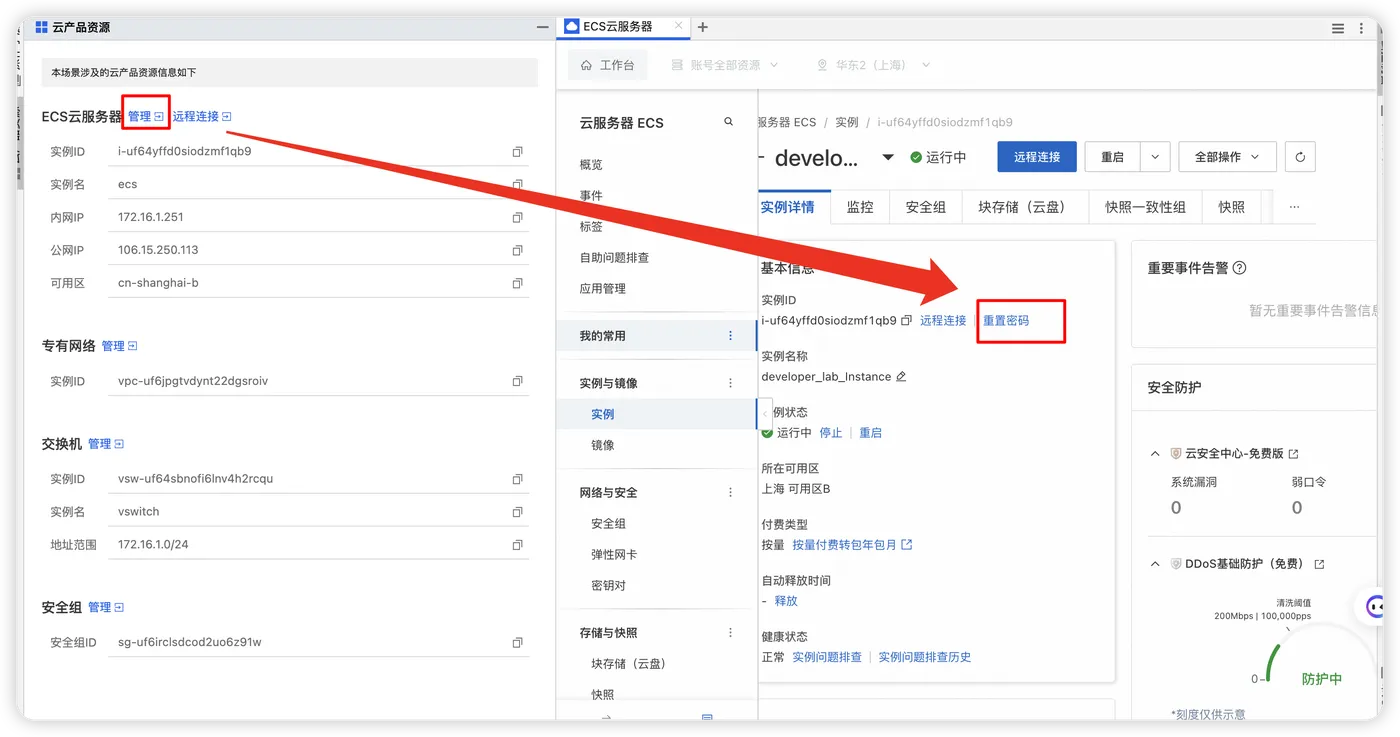
Task: Click the blue 远程连接 button
Action: (1037, 157)
